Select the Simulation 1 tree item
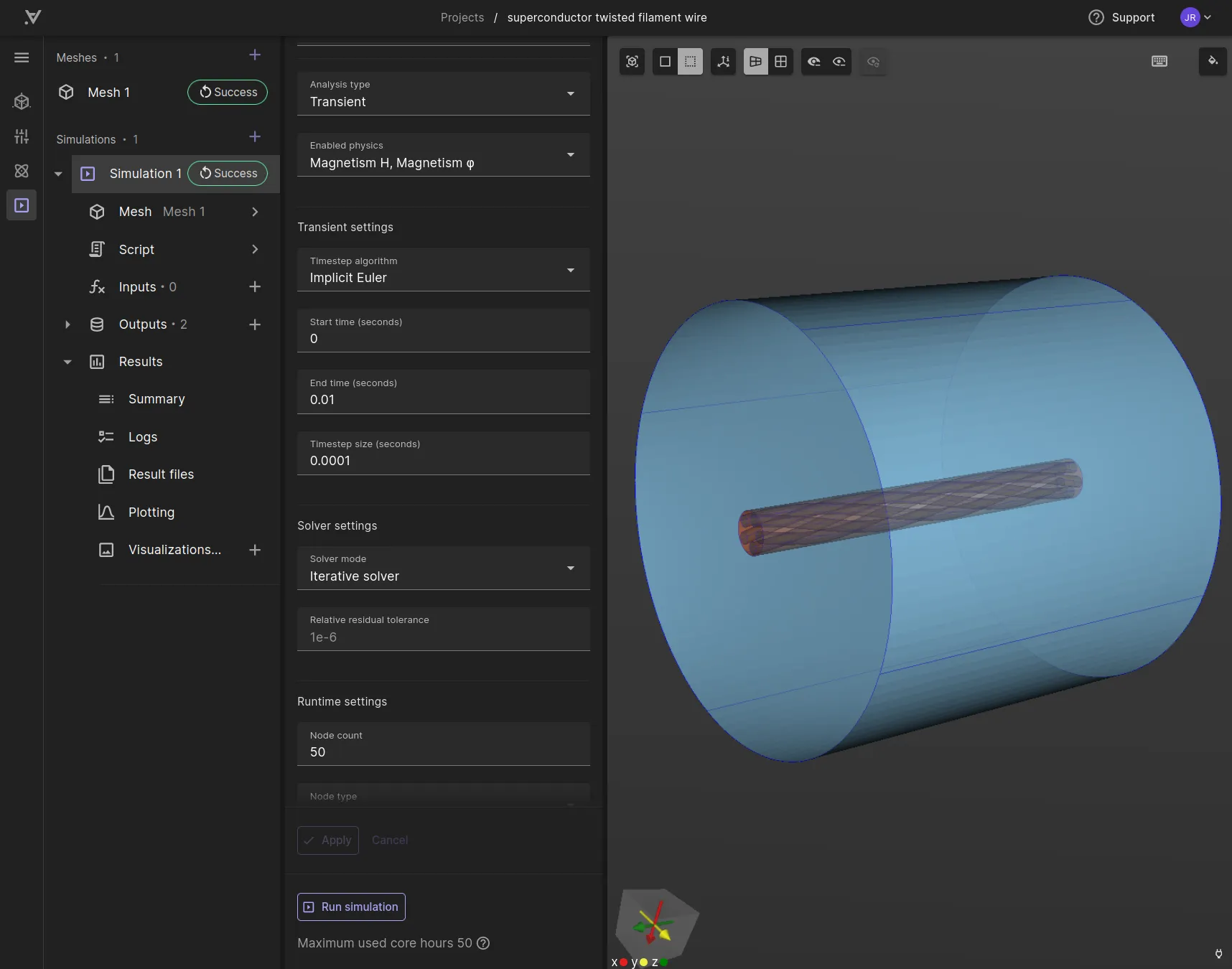 [145, 174]
